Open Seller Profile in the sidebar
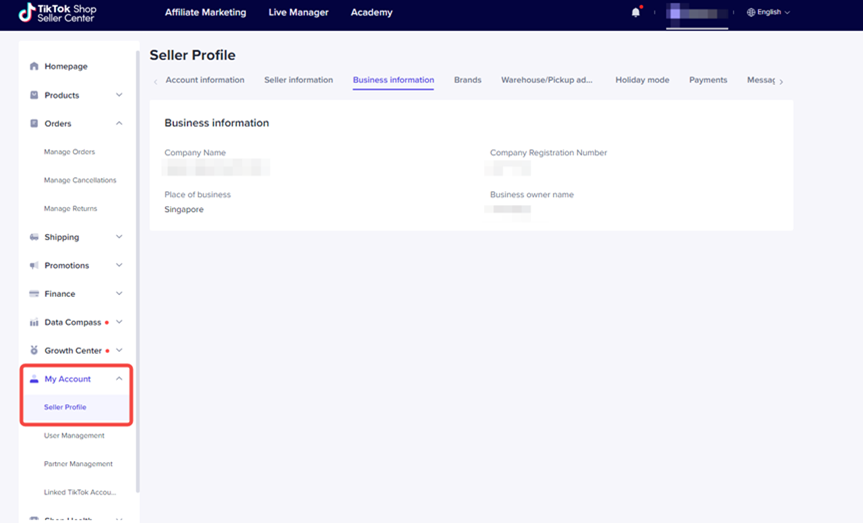Image resolution: width=863 pixels, height=523 pixels. (65, 407)
